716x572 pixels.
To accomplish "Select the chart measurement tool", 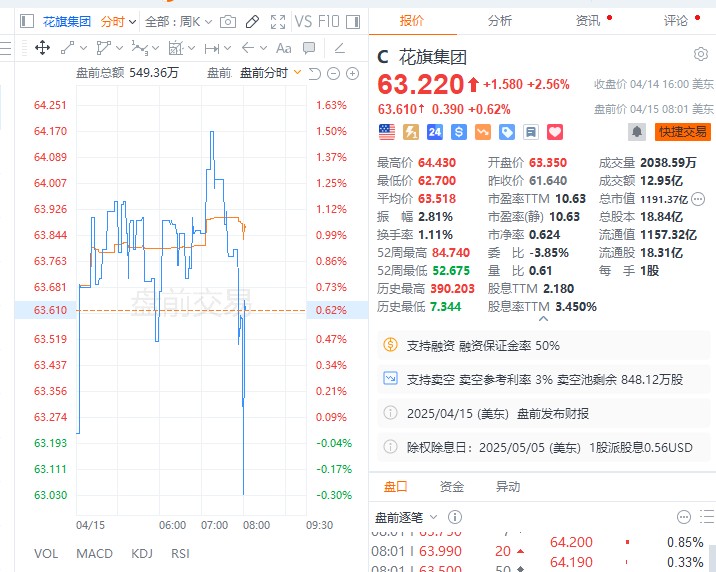I will coord(176,47).
